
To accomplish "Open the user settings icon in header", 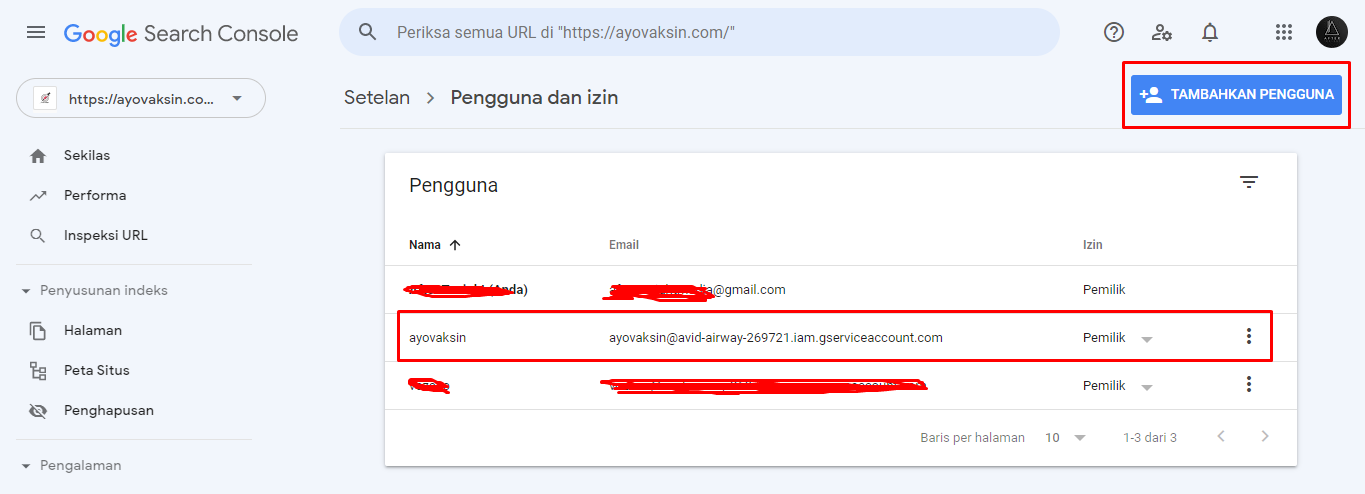I will pyautogui.click(x=1162, y=32).
